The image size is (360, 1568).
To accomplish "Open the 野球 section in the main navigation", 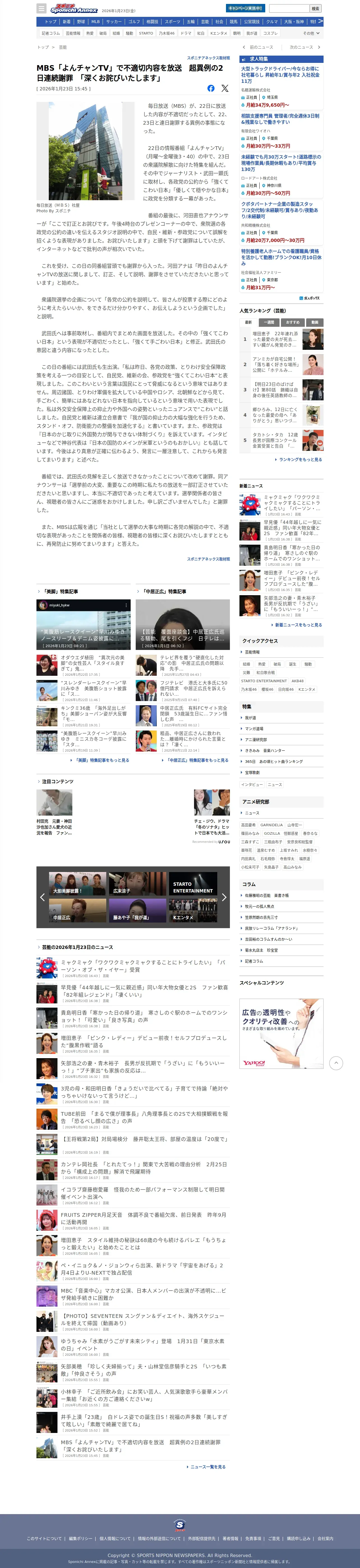I will [x=81, y=21].
